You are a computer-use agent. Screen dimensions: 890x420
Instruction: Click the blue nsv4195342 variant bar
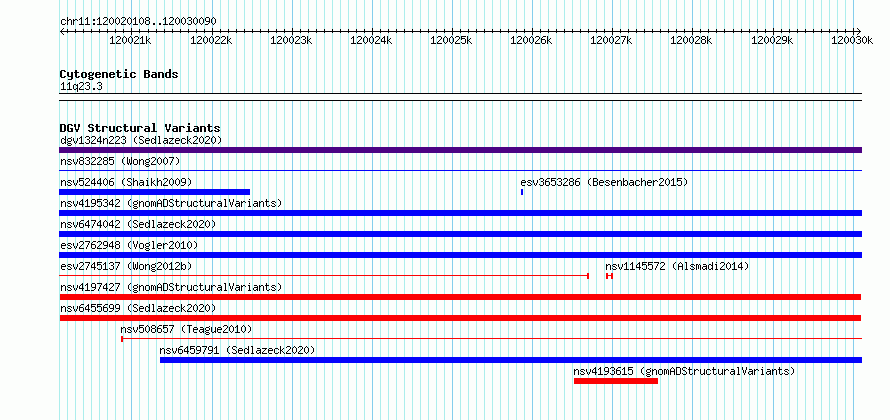[x=460, y=213]
